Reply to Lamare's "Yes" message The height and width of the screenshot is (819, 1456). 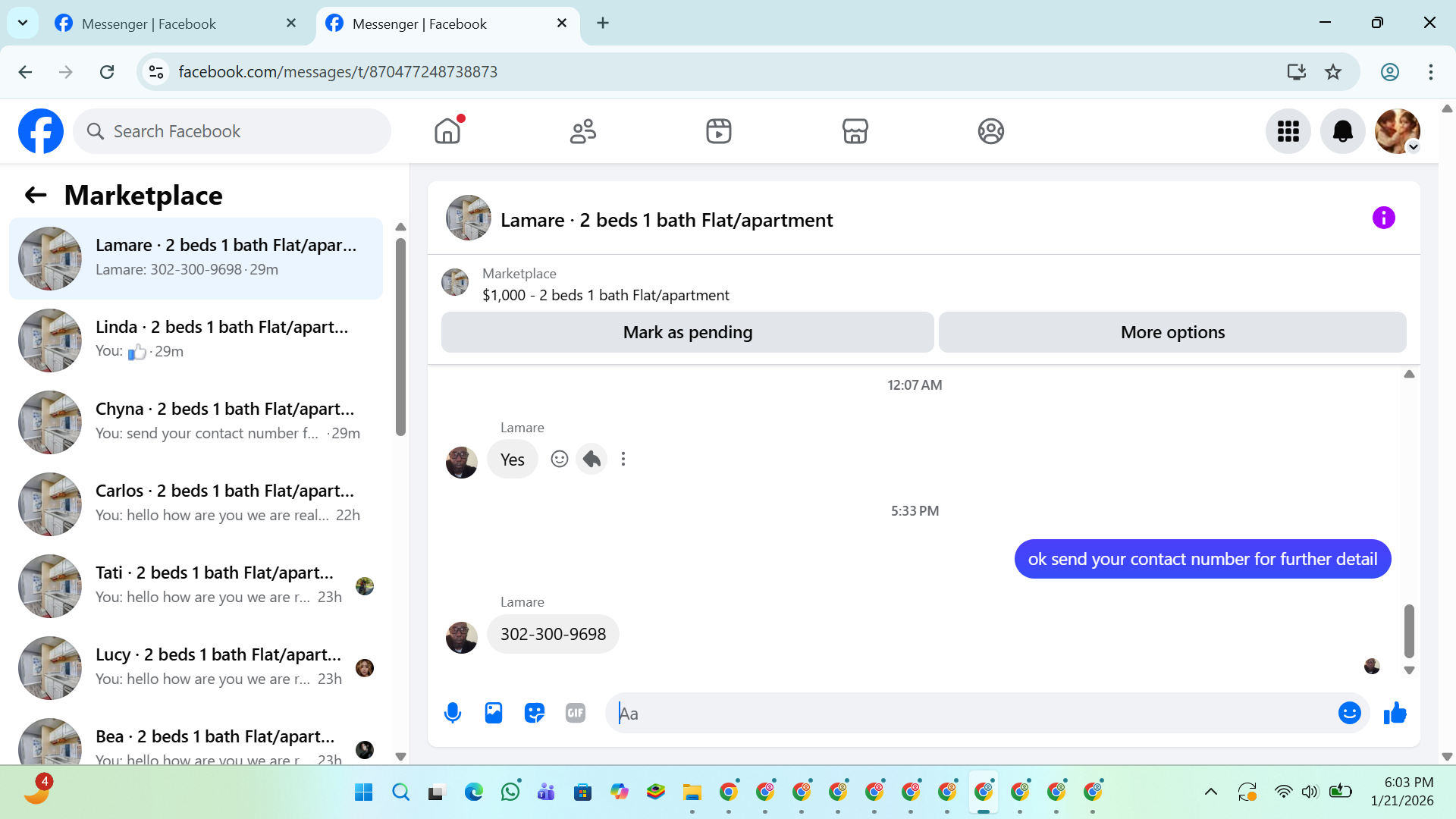pyautogui.click(x=591, y=459)
